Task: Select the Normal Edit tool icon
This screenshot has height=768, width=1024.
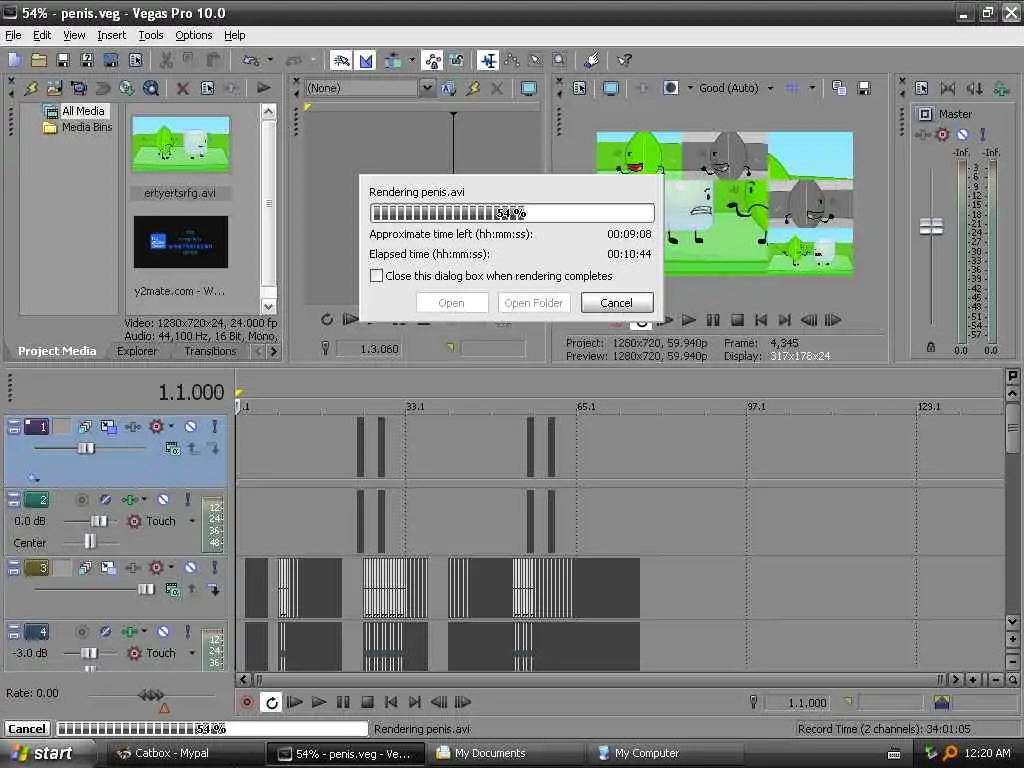Action: click(488, 60)
